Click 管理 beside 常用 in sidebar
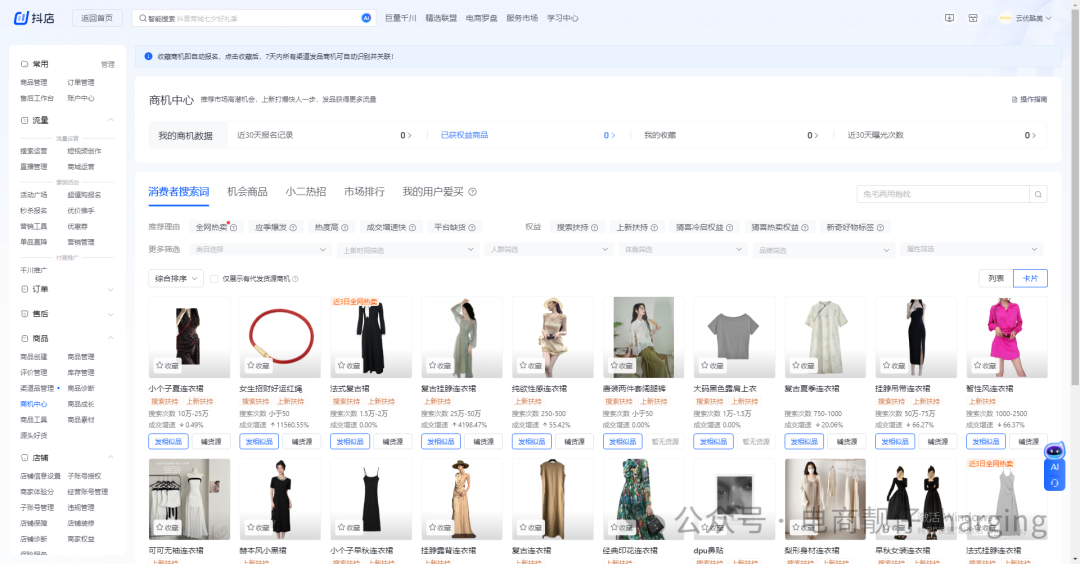The height and width of the screenshot is (564, 1080). click(108, 64)
